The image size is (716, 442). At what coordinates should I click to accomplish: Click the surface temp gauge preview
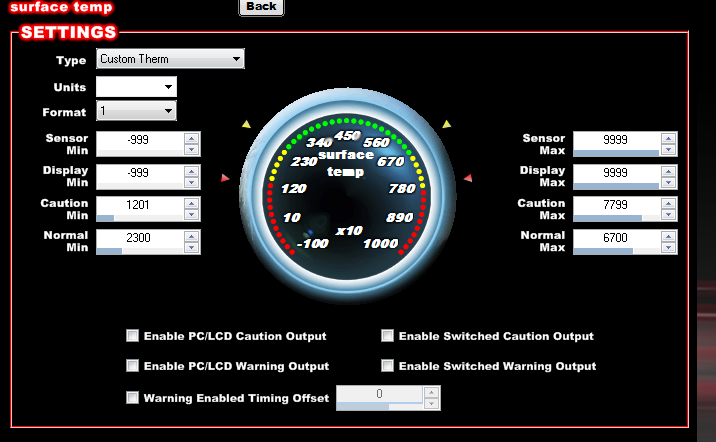[x=347, y=189]
